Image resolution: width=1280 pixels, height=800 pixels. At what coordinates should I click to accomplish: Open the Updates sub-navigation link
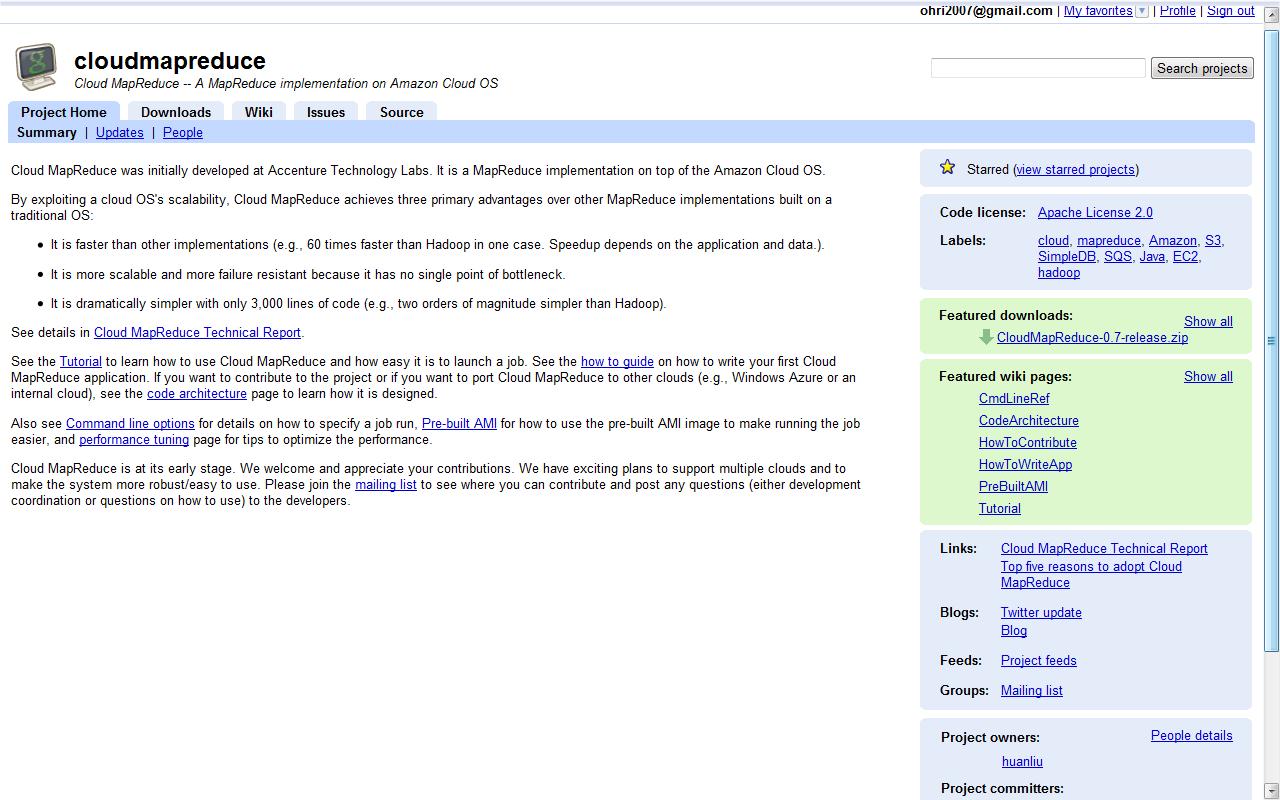pos(119,132)
